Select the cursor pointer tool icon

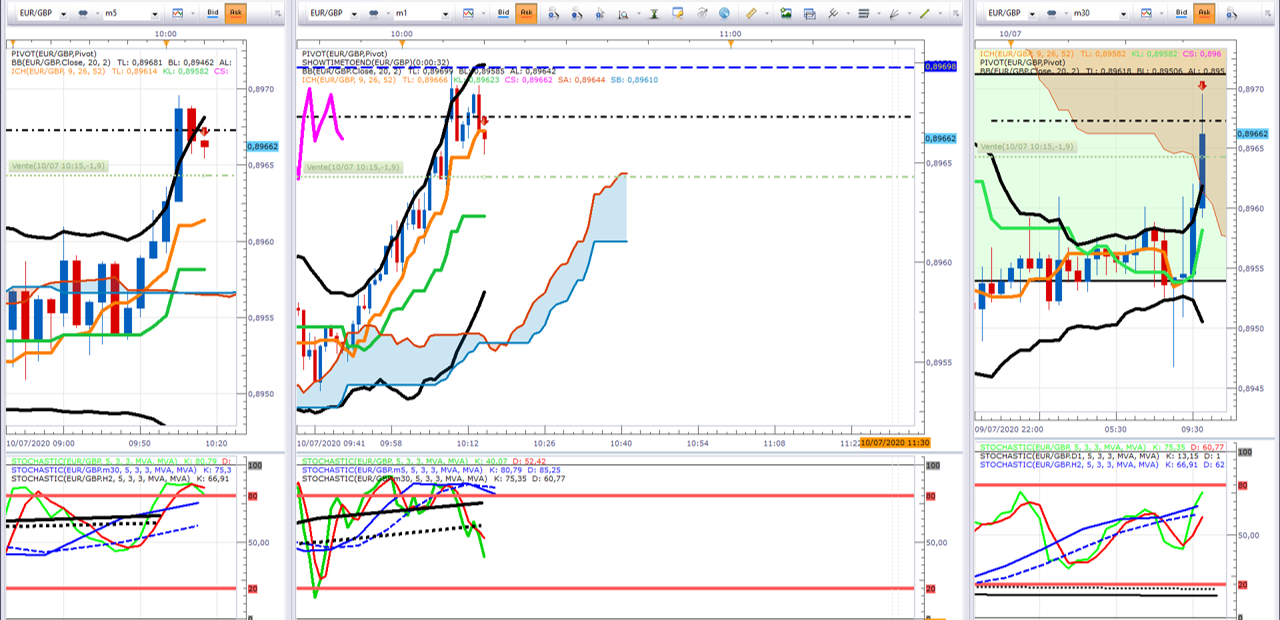(x=600, y=14)
